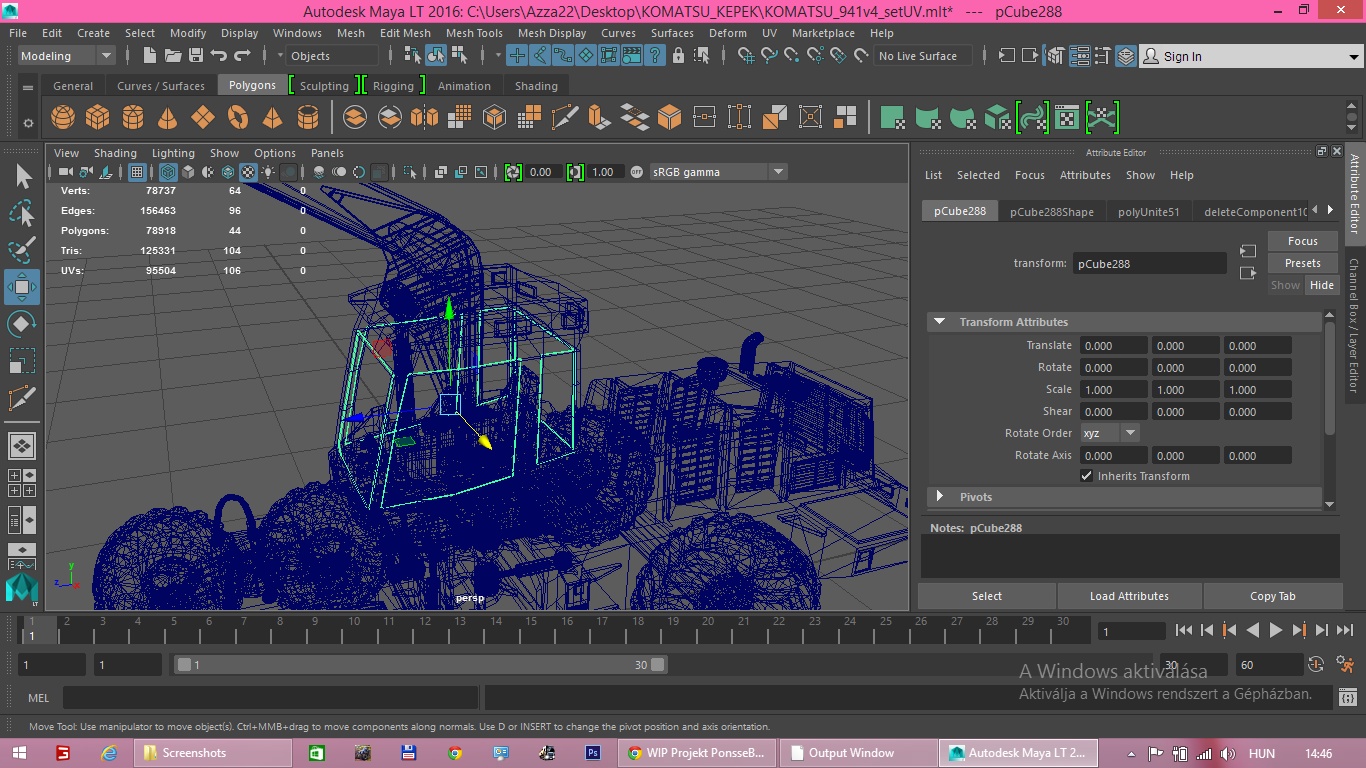Screen dimensions: 1366x768
Task: Open the UV Editor shelf icon
Action: 1067,118
